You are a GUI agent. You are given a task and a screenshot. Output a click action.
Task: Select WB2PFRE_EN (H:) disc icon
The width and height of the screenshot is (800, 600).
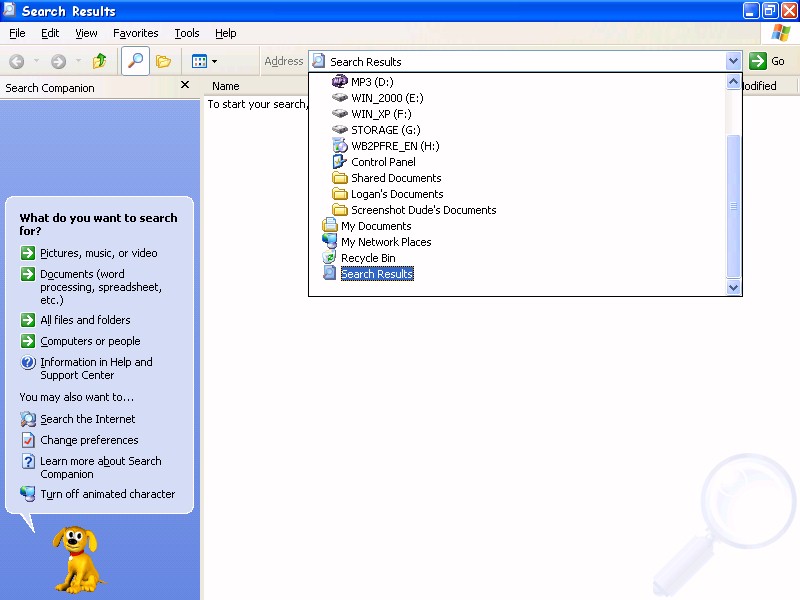pos(339,146)
